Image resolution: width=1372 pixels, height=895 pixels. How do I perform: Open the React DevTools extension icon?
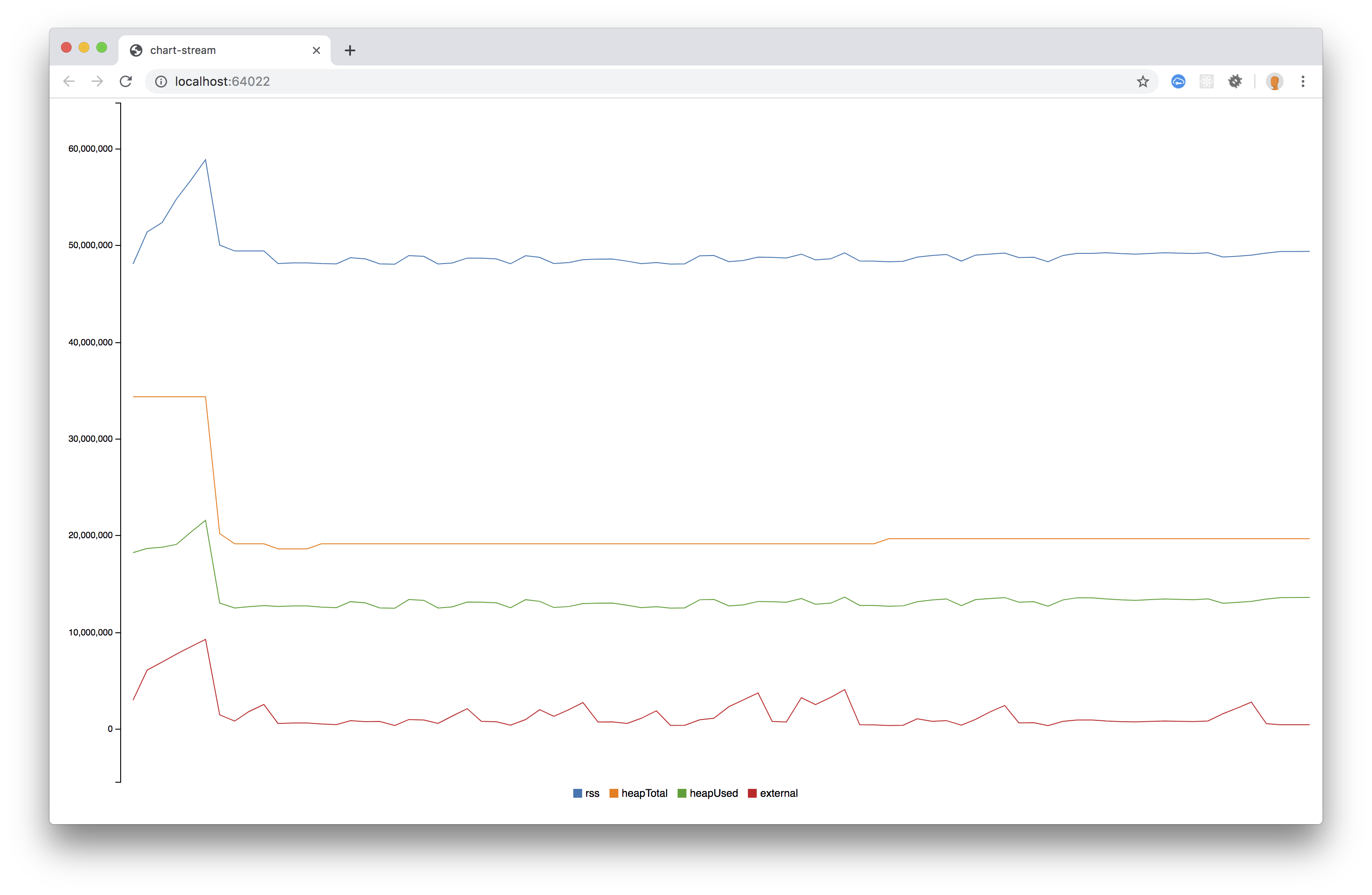(x=1207, y=81)
